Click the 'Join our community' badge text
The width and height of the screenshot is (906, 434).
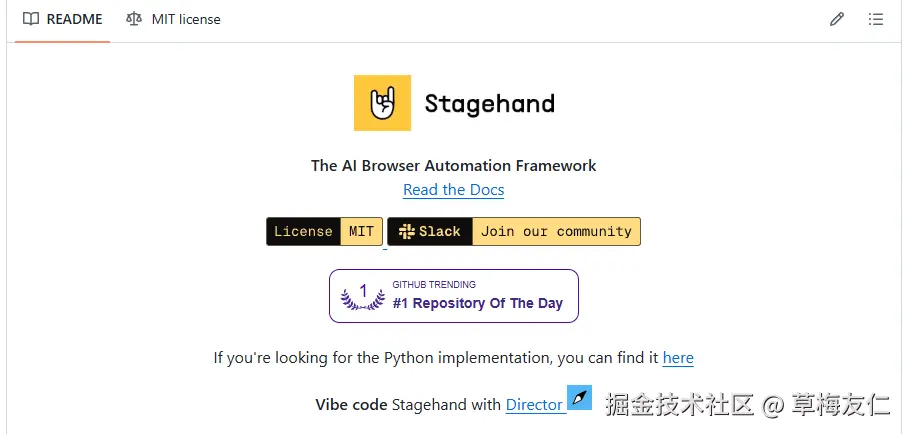[x=556, y=232]
